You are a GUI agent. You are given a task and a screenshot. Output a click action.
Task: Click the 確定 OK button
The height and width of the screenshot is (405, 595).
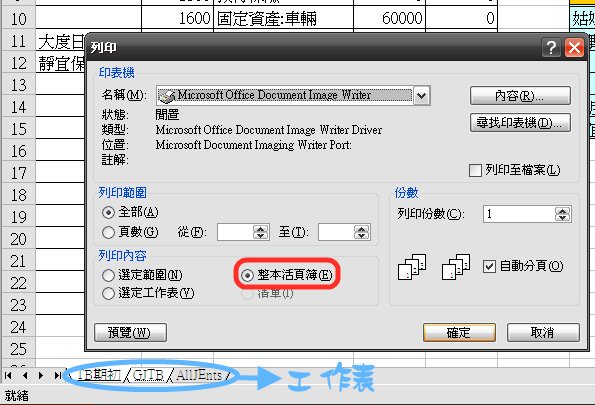[460, 333]
